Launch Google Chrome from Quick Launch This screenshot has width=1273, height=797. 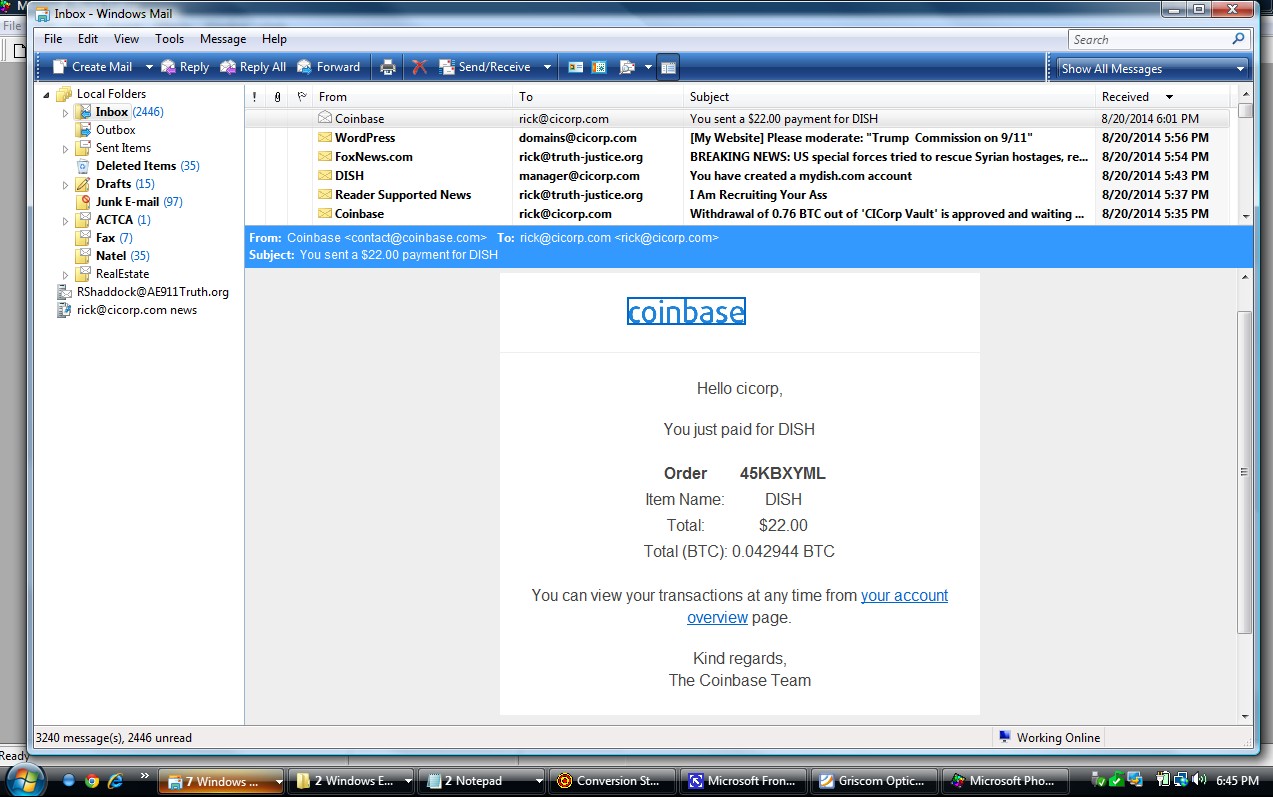[92, 780]
